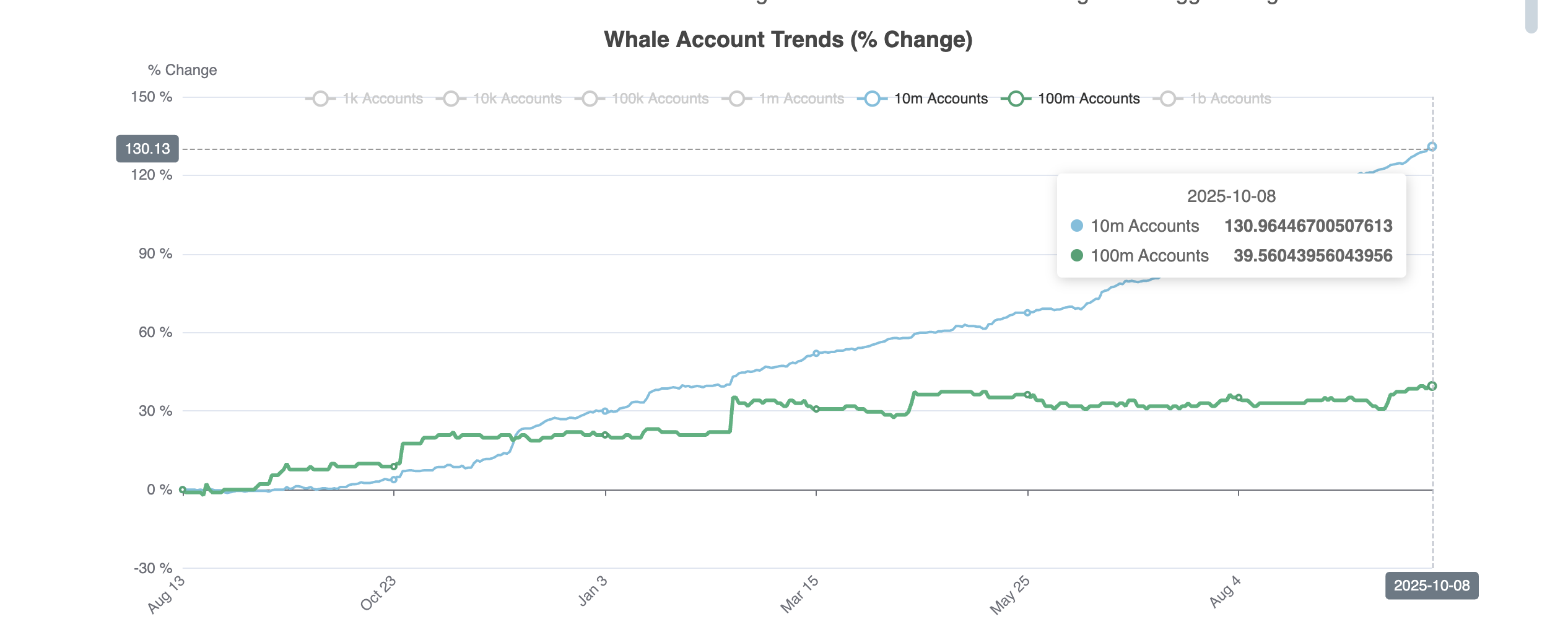
Task: Click the 1k Accounts legend marker icon
Action: click(x=321, y=98)
